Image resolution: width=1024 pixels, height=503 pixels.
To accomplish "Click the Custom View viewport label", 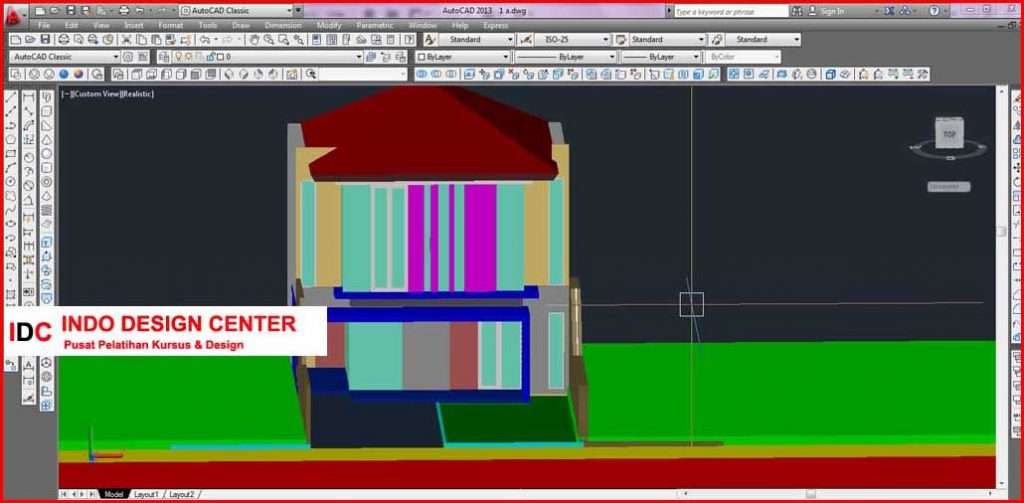I will coord(97,94).
